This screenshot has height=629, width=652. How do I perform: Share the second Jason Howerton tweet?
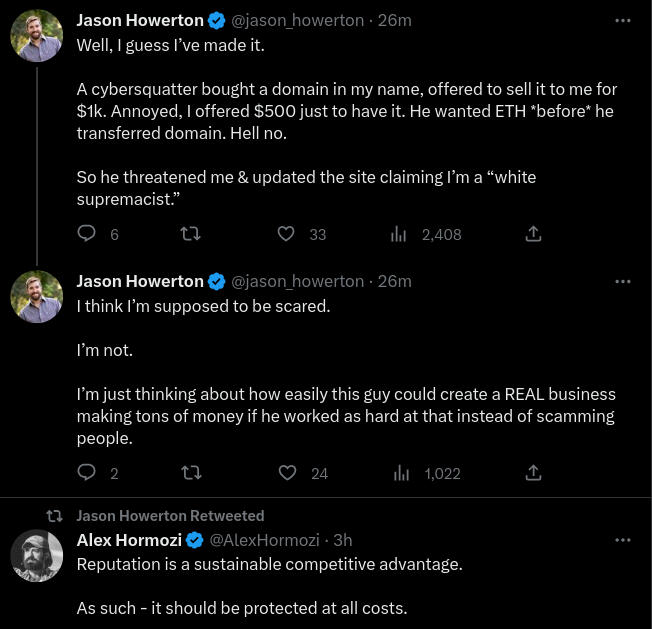click(533, 473)
